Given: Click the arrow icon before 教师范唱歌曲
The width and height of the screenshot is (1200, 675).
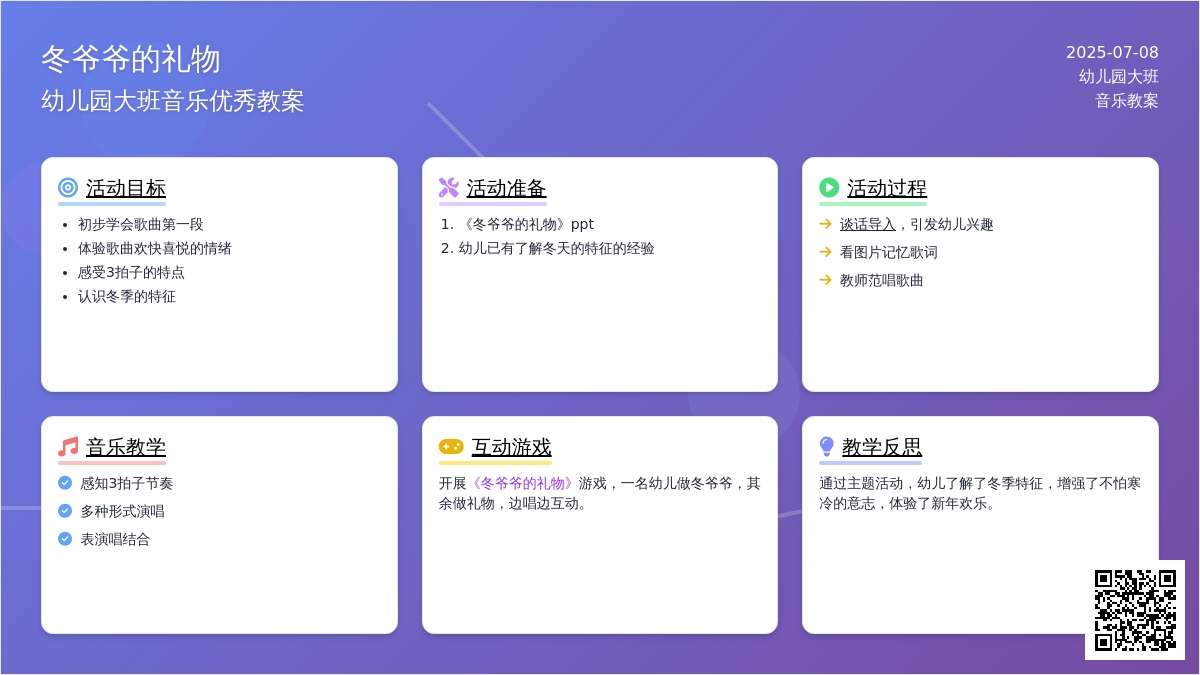Looking at the screenshot, I should pos(825,280).
